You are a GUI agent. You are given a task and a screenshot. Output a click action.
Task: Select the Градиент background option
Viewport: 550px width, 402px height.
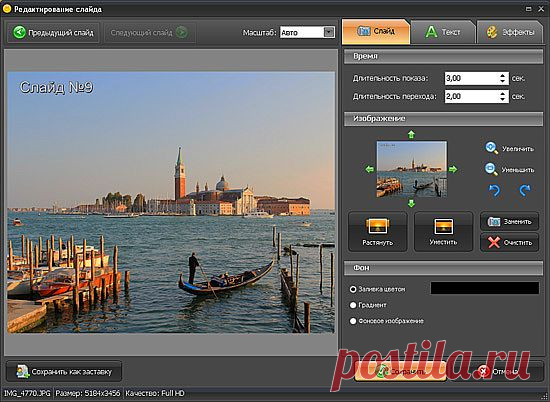click(x=353, y=305)
